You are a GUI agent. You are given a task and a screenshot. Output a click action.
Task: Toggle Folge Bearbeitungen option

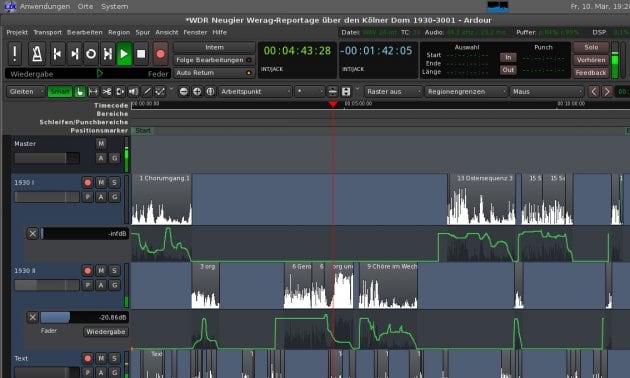click(214, 60)
